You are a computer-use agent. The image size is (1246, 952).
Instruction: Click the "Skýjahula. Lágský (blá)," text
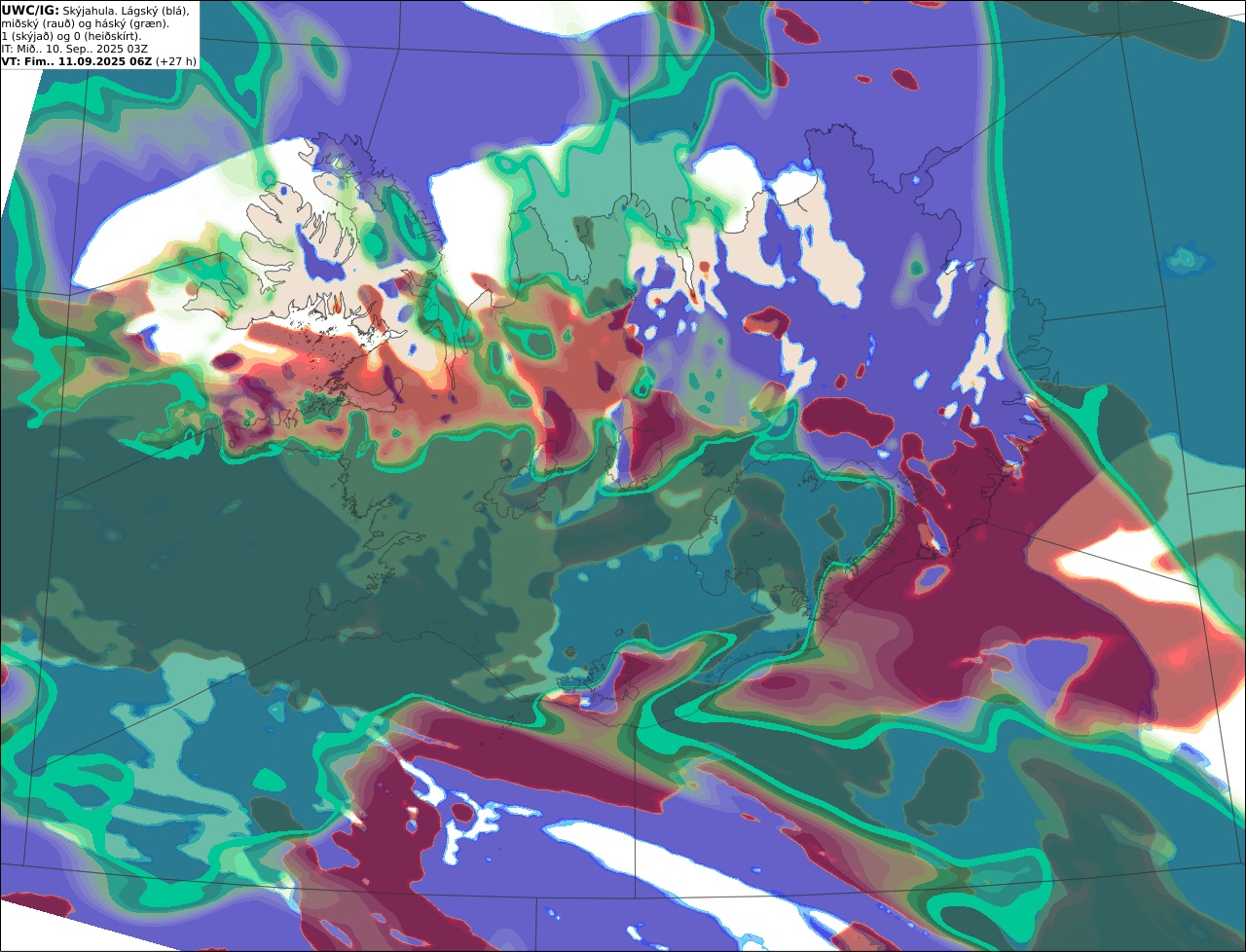(127, 11)
